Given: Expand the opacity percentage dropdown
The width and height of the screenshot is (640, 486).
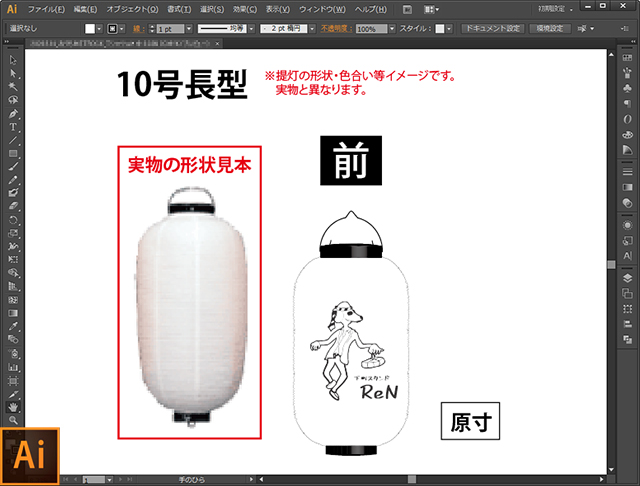Looking at the screenshot, I should (x=393, y=29).
